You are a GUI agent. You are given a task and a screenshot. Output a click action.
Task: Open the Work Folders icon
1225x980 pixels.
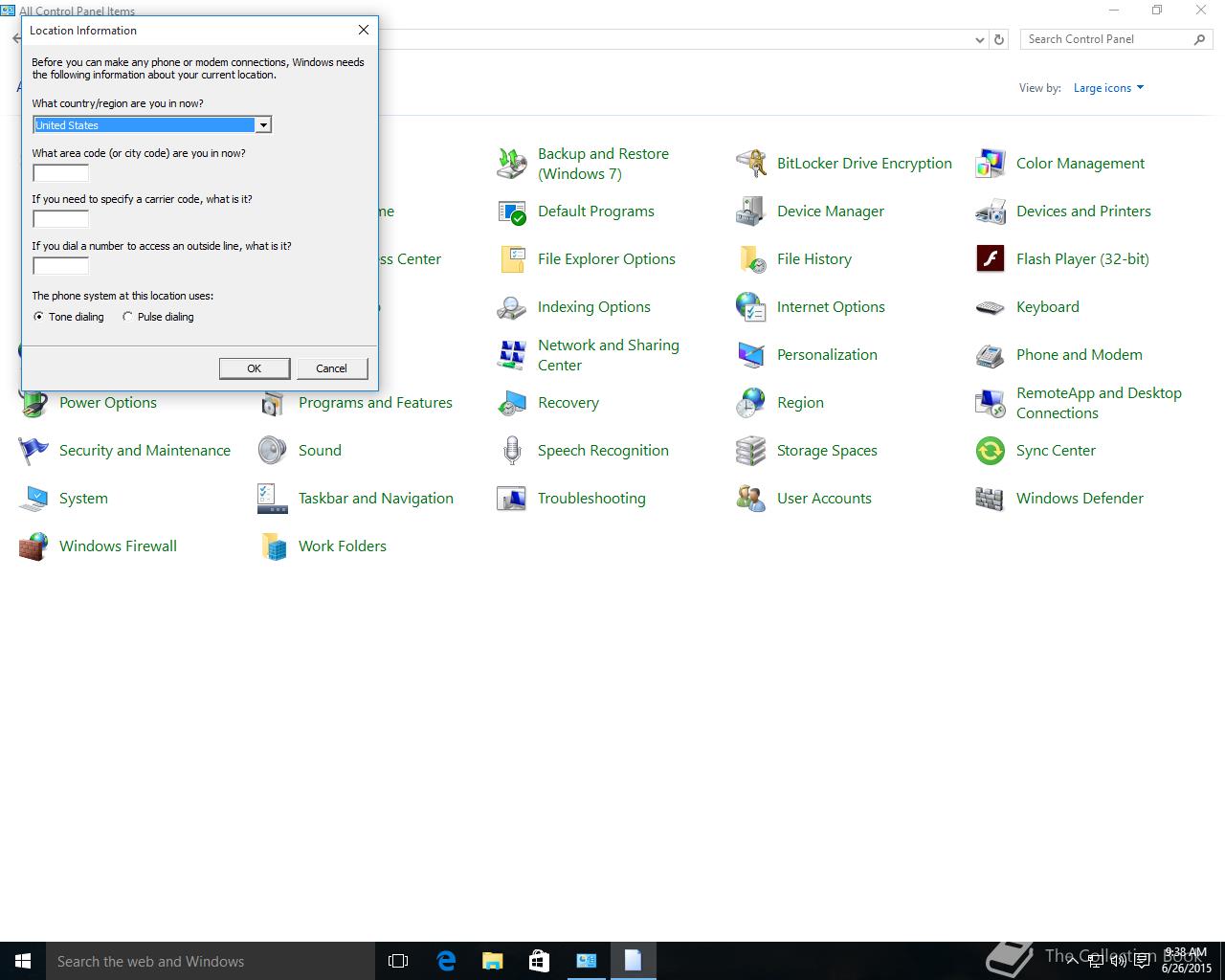coord(273,546)
